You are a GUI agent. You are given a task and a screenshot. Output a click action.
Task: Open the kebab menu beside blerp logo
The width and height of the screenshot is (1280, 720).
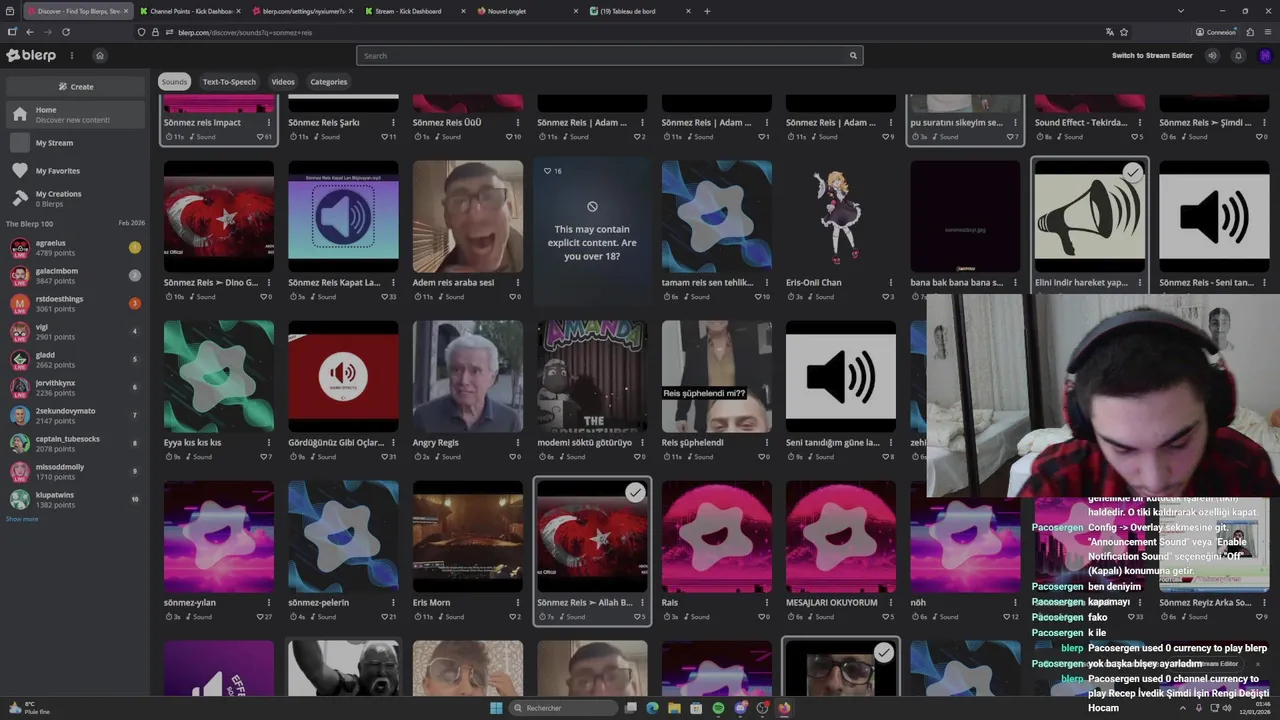(x=71, y=55)
